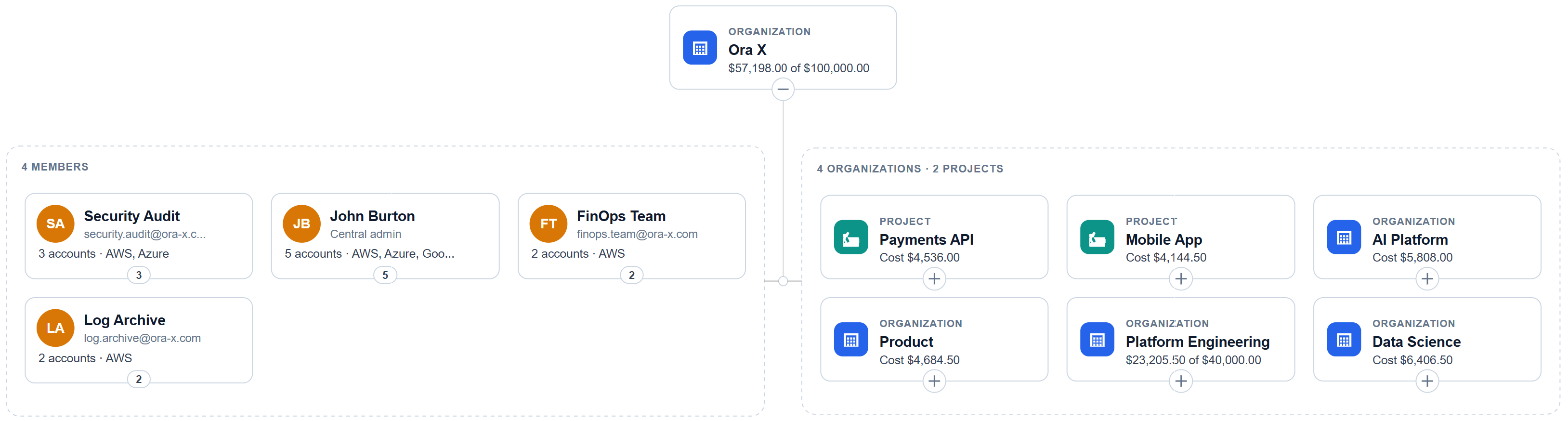Click Cost $4,684.50 on Product

[x=919, y=360]
